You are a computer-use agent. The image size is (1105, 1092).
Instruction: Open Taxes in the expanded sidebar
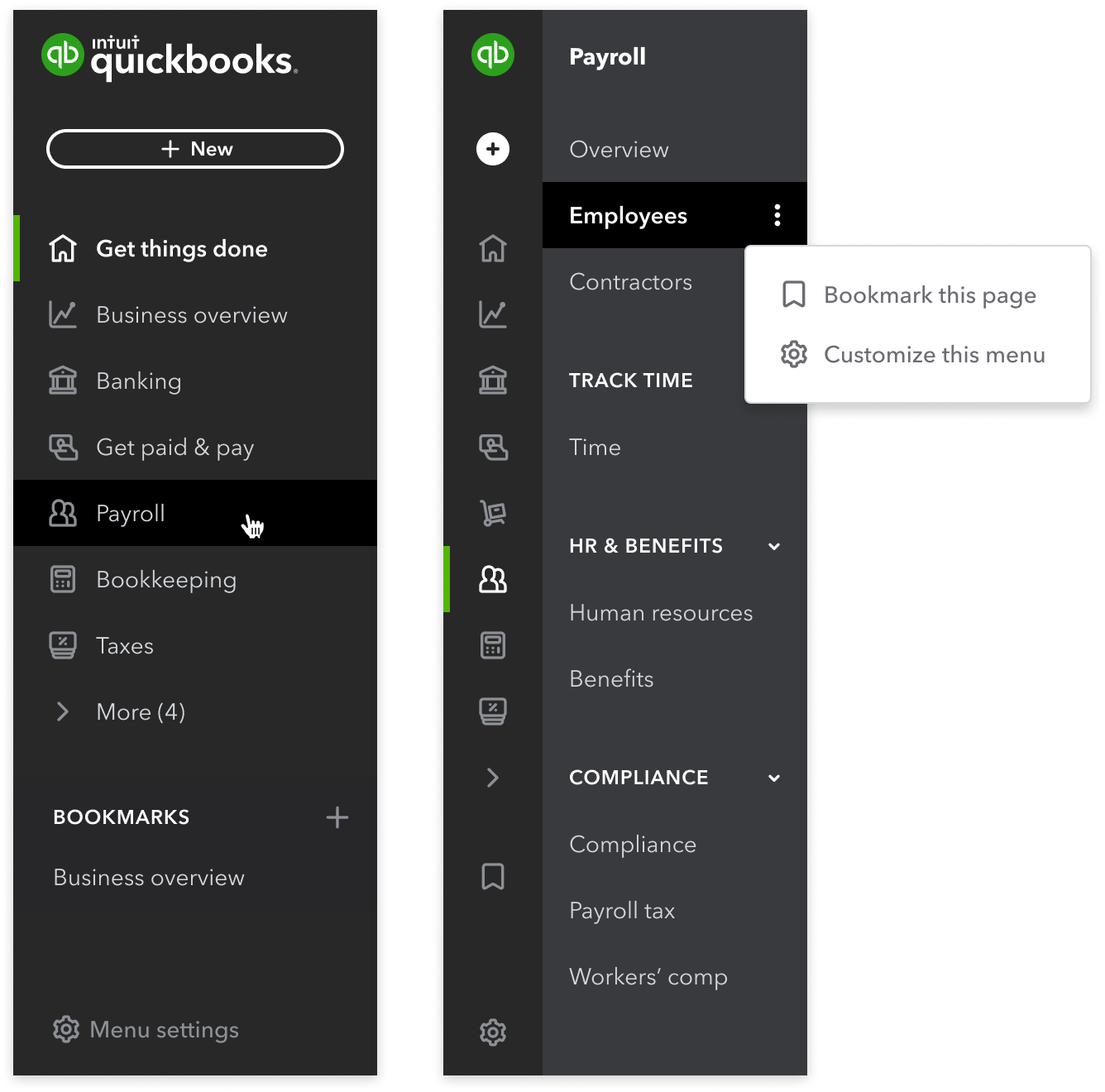click(x=195, y=645)
